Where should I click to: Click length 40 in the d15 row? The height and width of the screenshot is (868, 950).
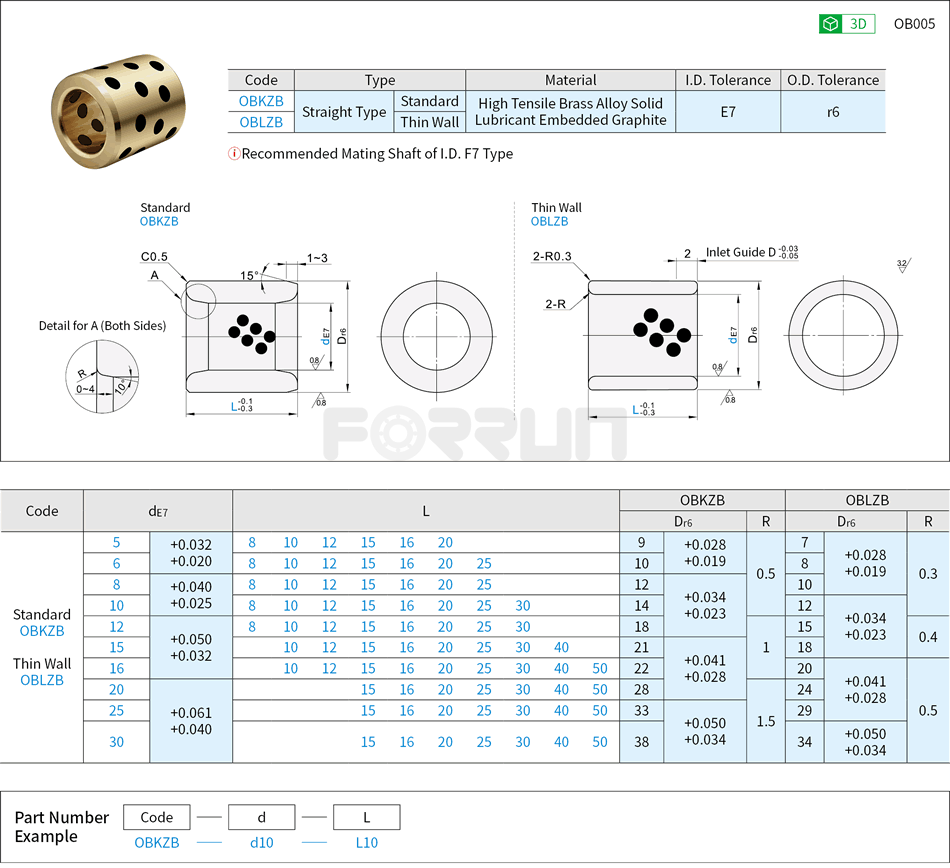point(562,648)
